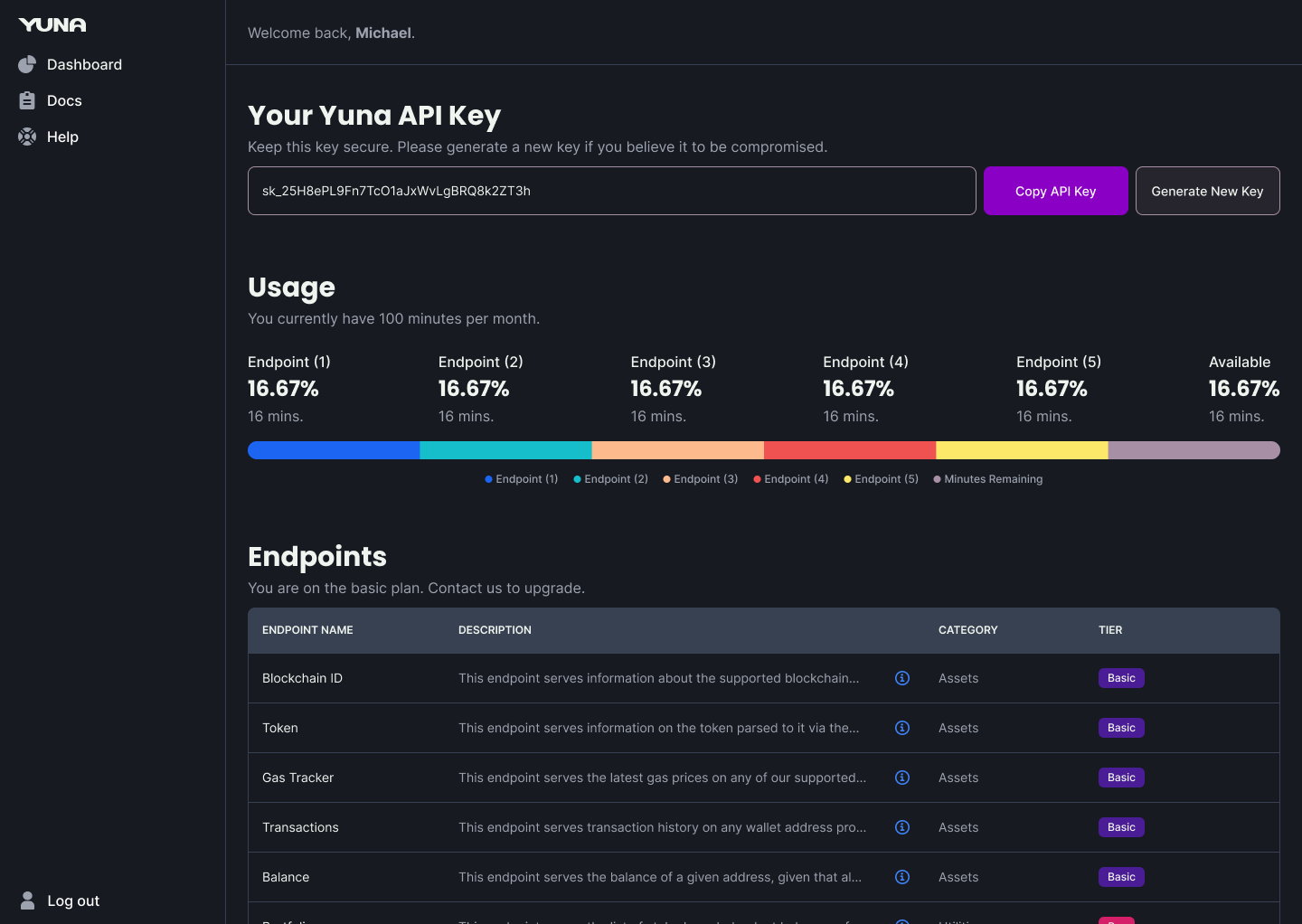Click the Assets category in Blockchain ID row
Viewport: 1302px width, 924px height.
pyautogui.click(x=958, y=678)
